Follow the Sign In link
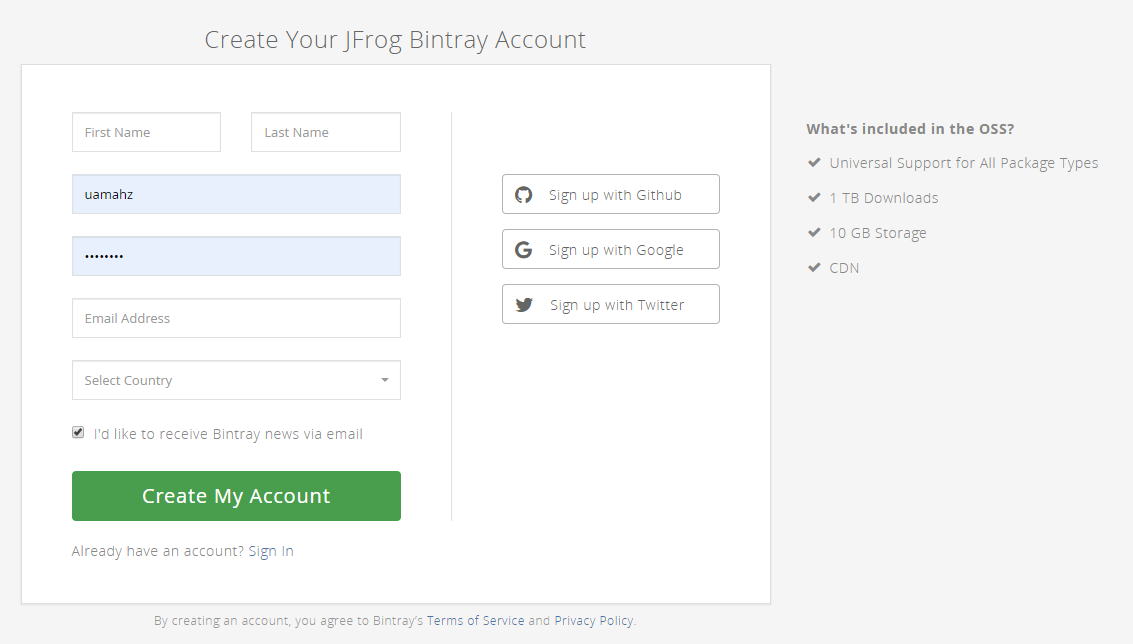 271,551
